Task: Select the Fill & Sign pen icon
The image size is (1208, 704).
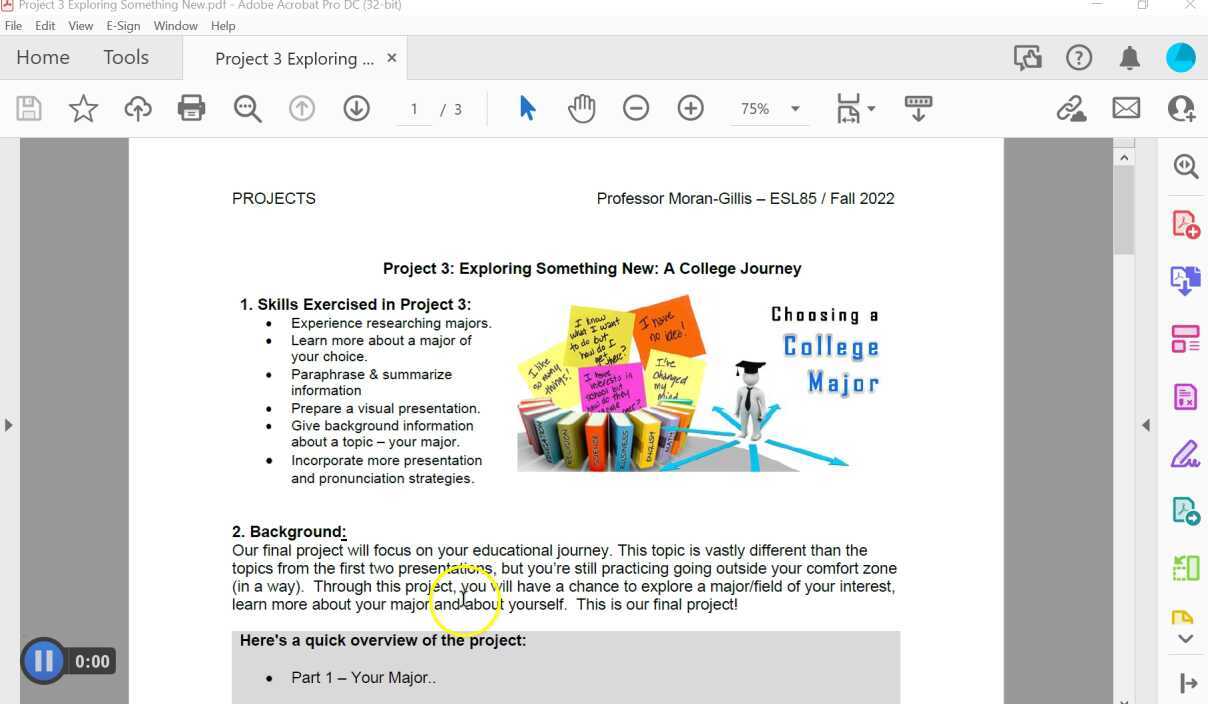Action: (x=1184, y=453)
